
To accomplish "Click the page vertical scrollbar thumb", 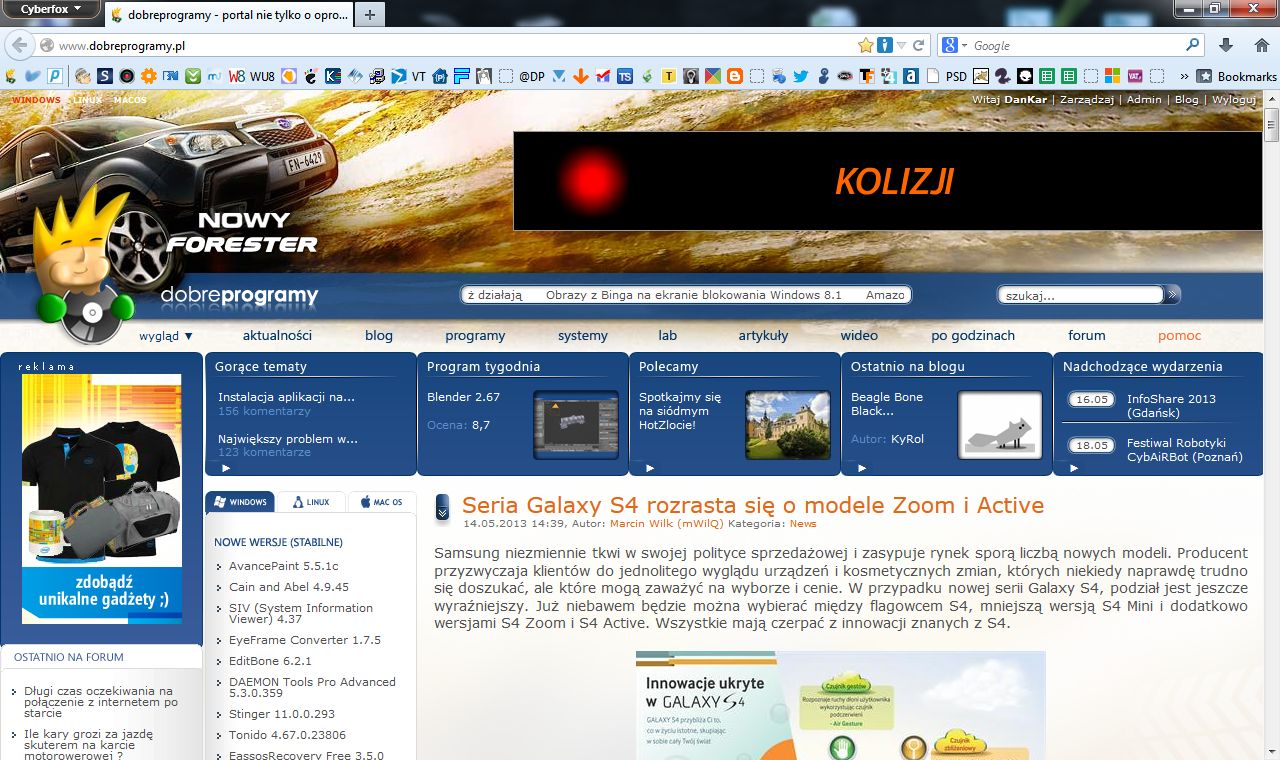I will pos(1271,126).
